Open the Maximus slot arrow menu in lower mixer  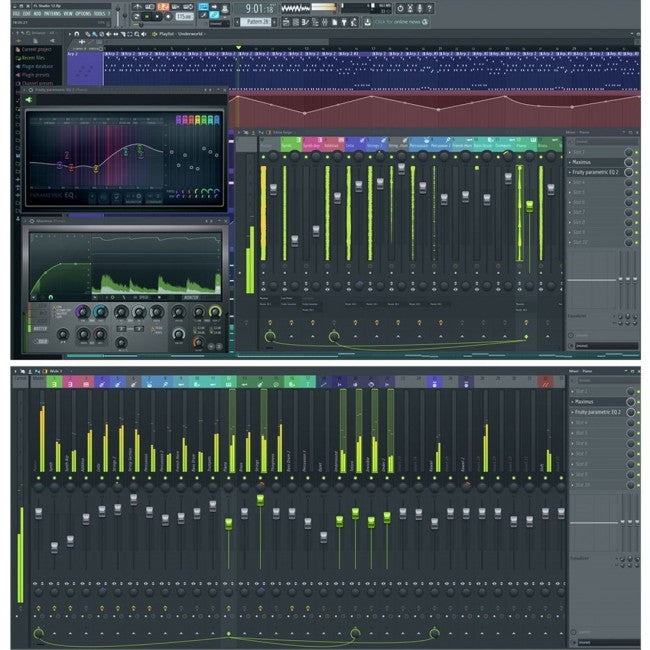click(571, 402)
